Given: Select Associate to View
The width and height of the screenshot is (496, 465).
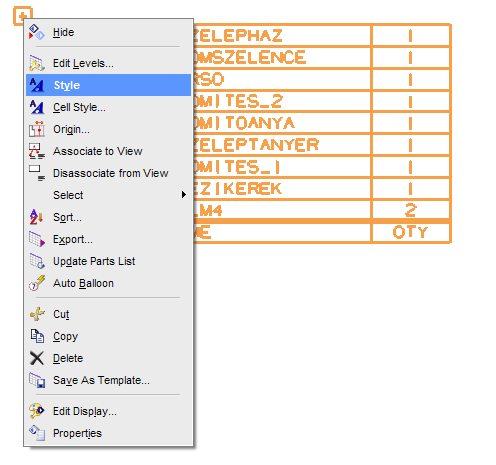Looking at the screenshot, I should coord(97,151).
